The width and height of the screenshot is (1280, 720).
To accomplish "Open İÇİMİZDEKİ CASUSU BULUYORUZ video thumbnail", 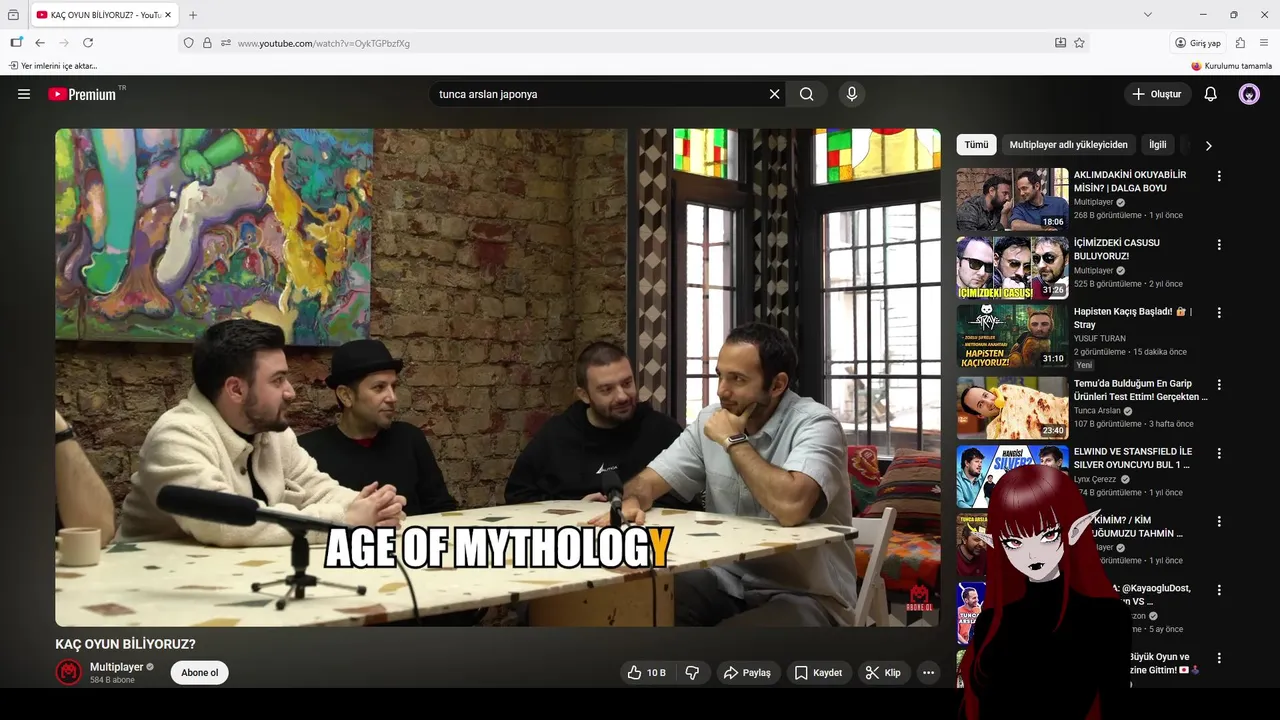I will [x=1012, y=267].
